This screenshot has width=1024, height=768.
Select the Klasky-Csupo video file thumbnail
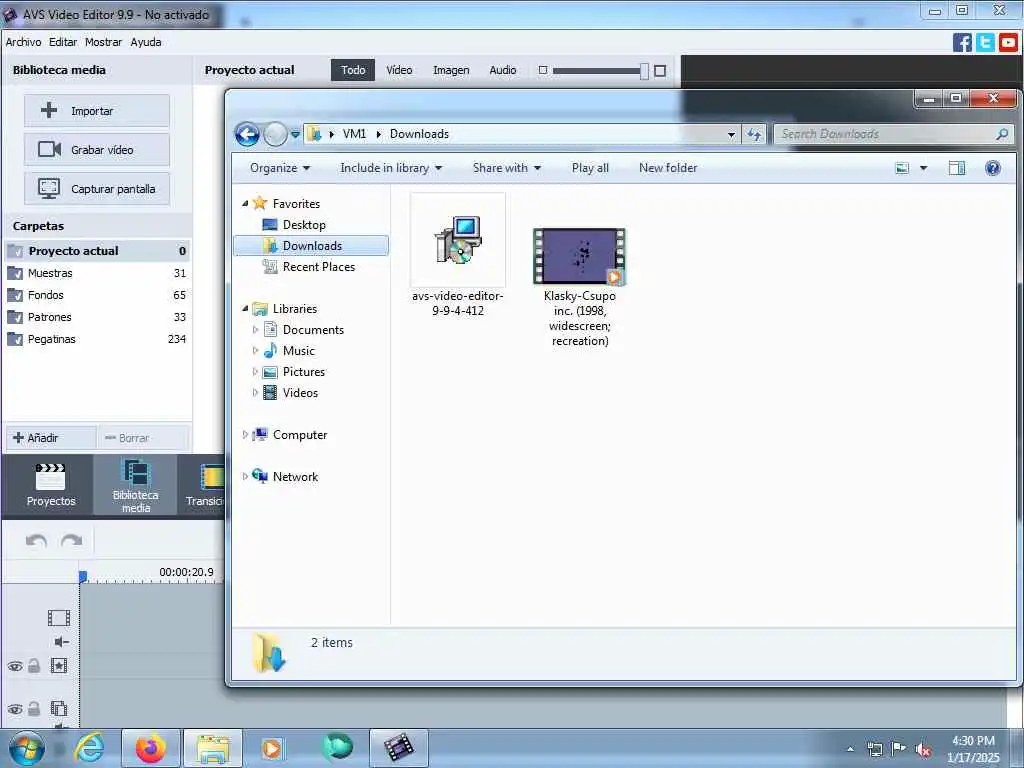coord(579,257)
